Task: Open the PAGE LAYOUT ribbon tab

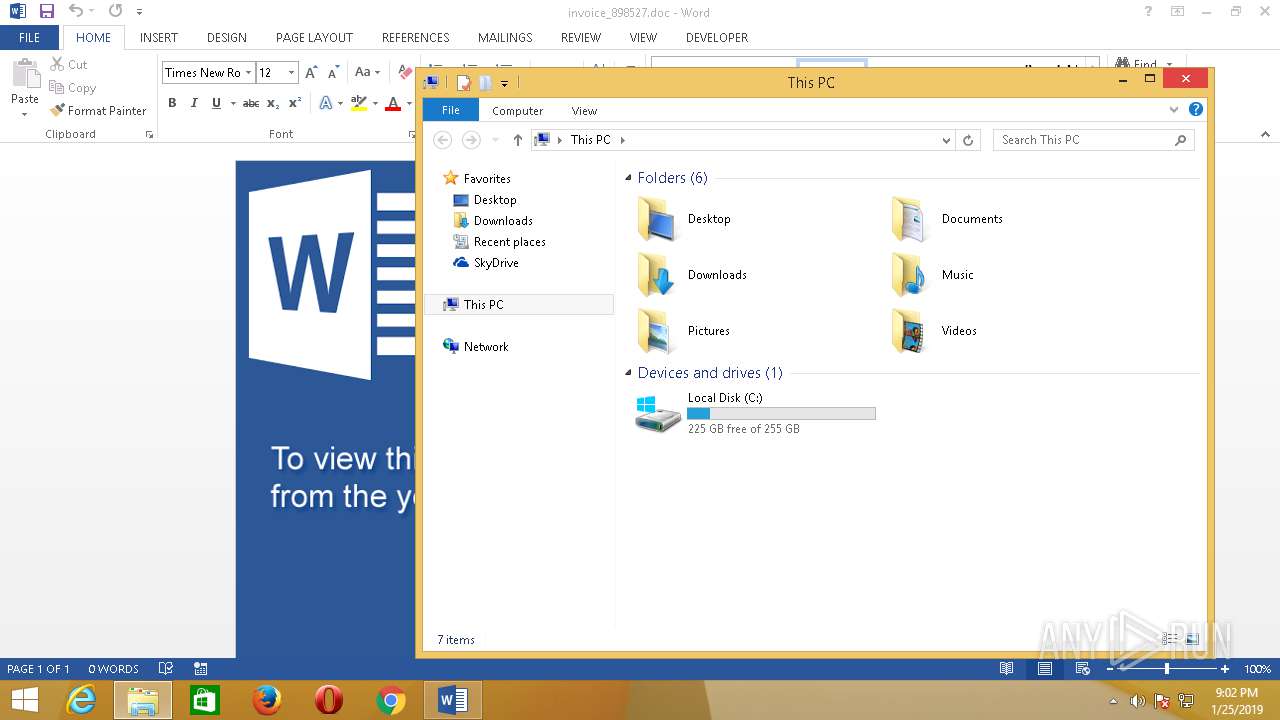Action: click(x=314, y=37)
